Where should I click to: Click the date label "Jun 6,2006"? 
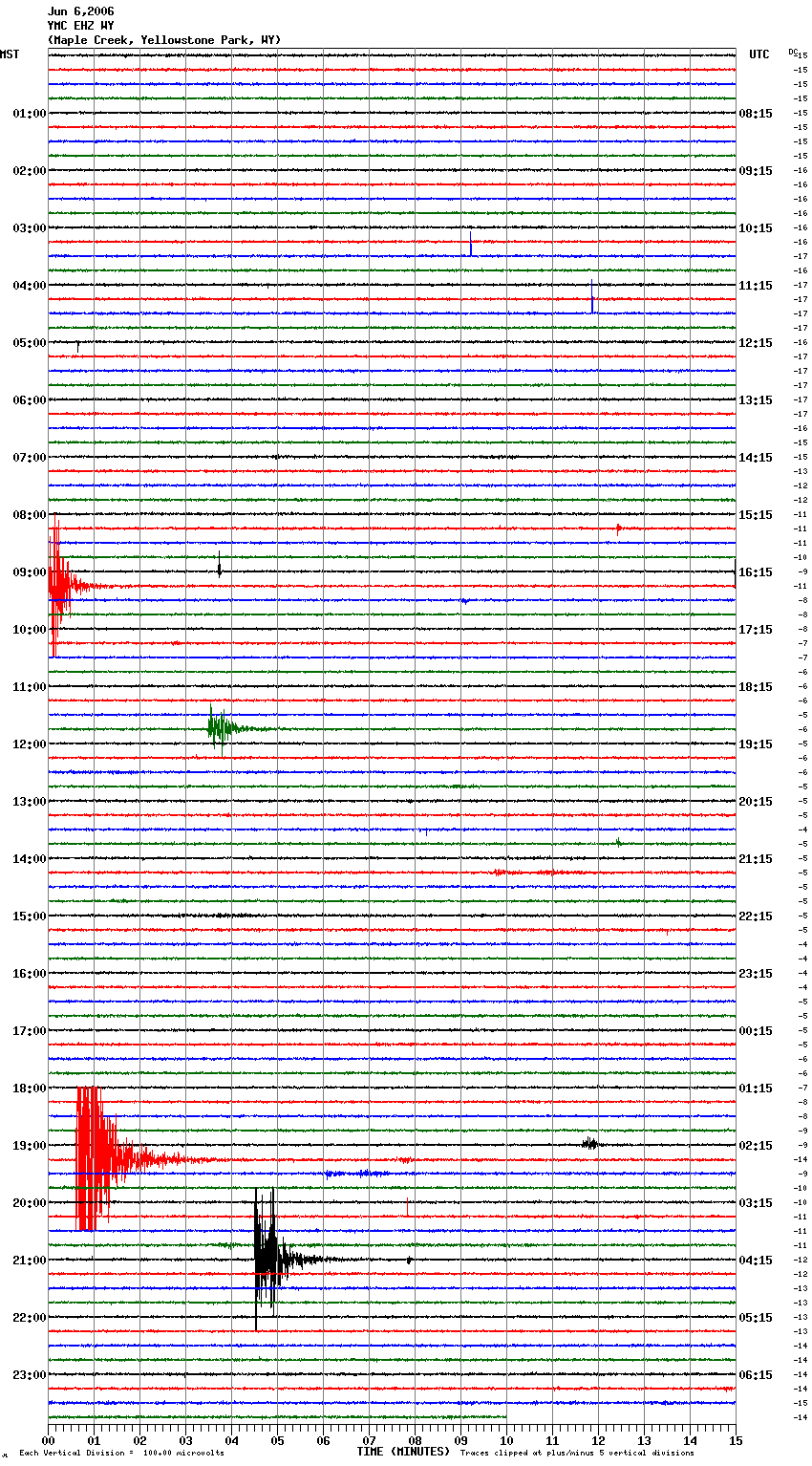80,11
